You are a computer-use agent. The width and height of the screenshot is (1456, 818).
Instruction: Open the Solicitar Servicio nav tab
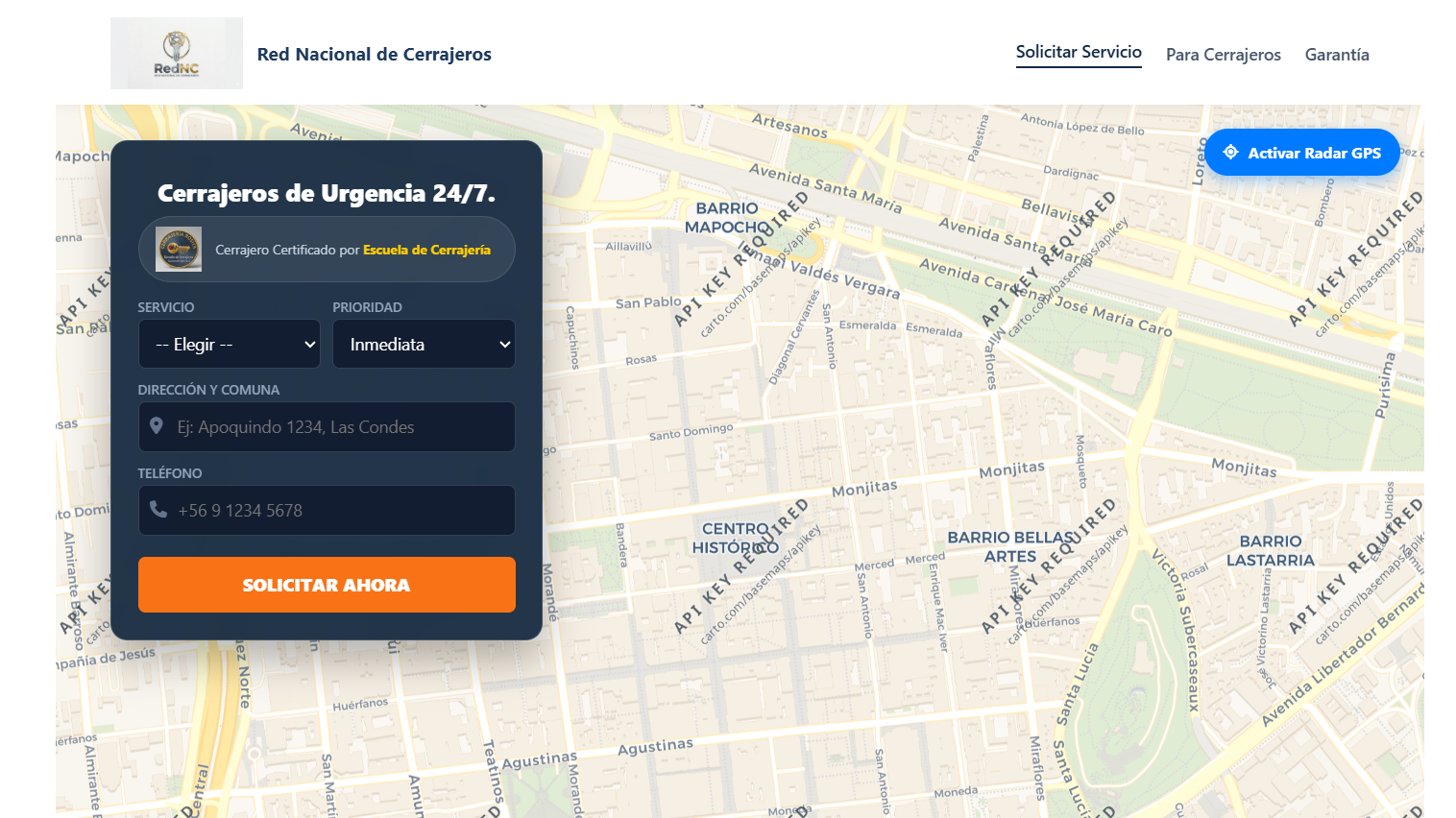(1079, 52)
